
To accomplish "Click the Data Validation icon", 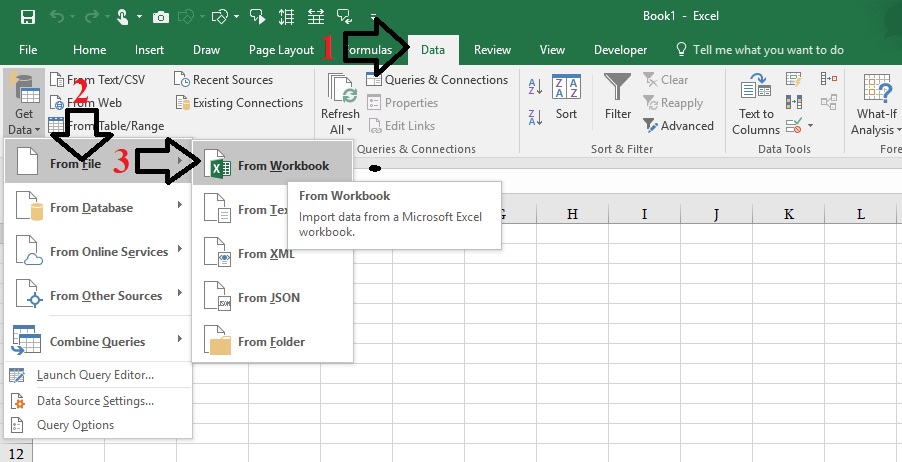I will click(794, 125).
